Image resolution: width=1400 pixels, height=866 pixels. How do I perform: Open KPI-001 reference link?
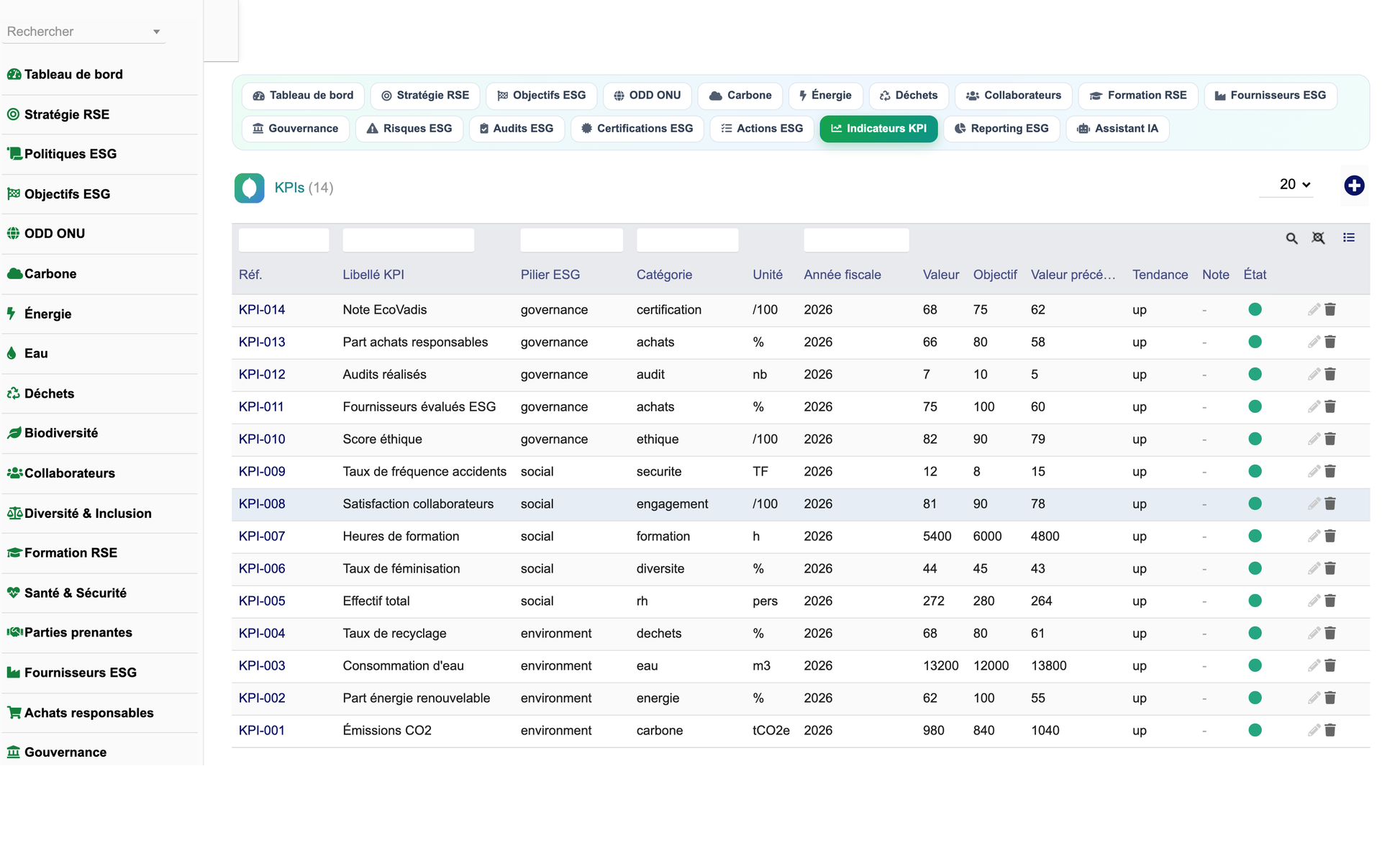(262, 731)
